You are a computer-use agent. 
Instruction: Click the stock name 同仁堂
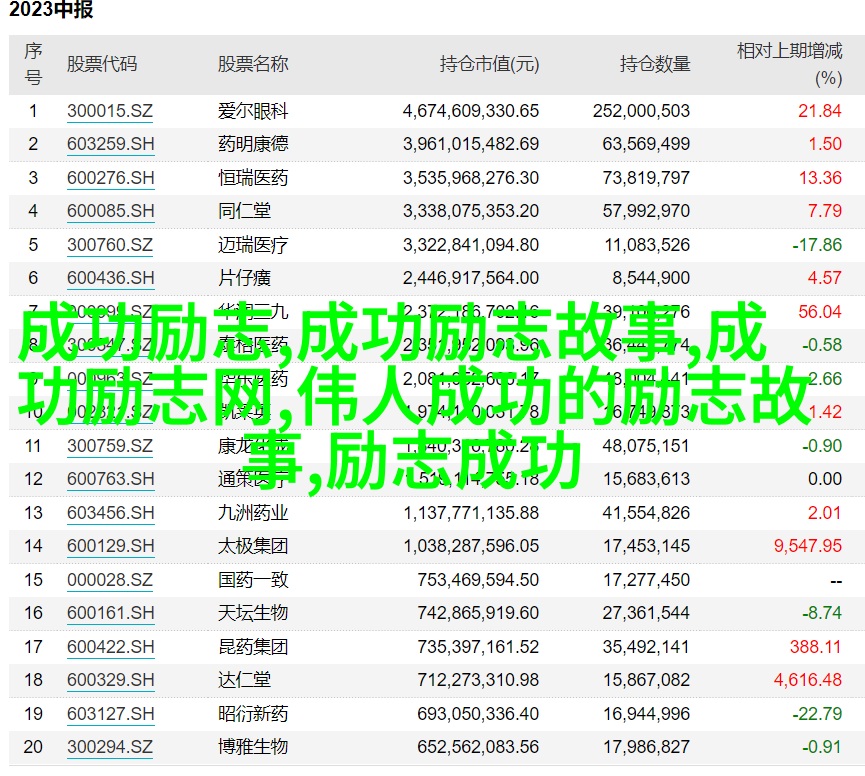pos(244,211)
